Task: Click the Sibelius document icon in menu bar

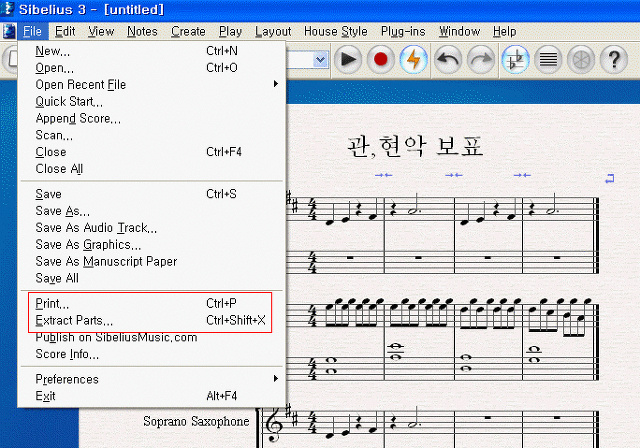Action: point(9,31)
